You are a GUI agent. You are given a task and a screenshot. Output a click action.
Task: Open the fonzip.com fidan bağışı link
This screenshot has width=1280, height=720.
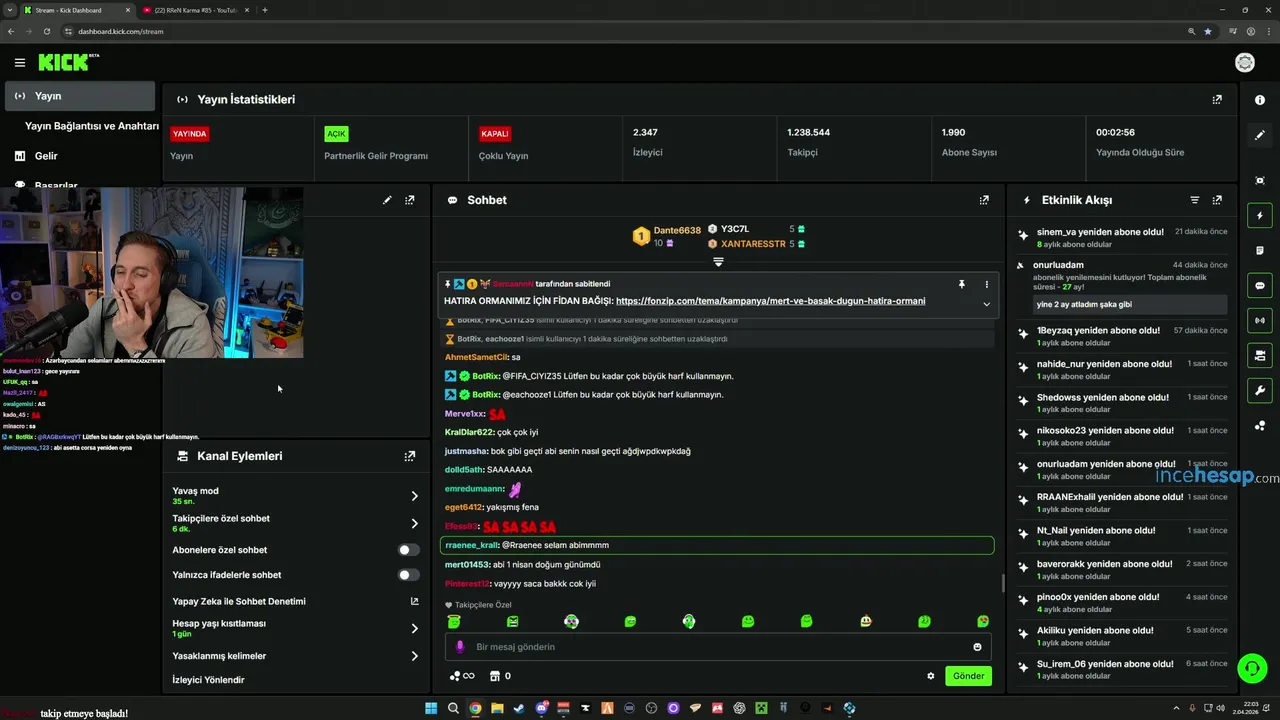770,301
